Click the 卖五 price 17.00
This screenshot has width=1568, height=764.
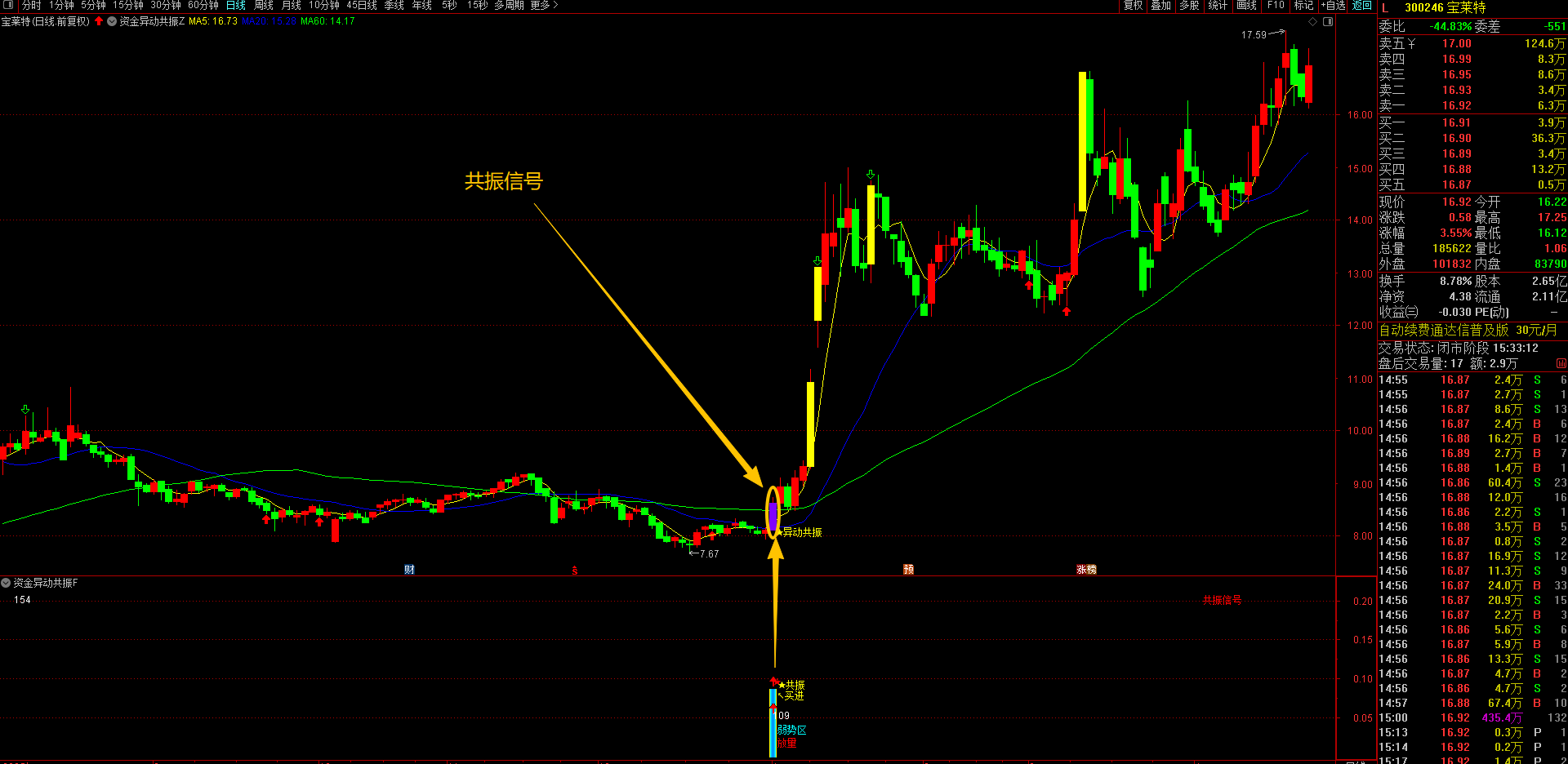pyautogui.click(x=1456, y=43)
